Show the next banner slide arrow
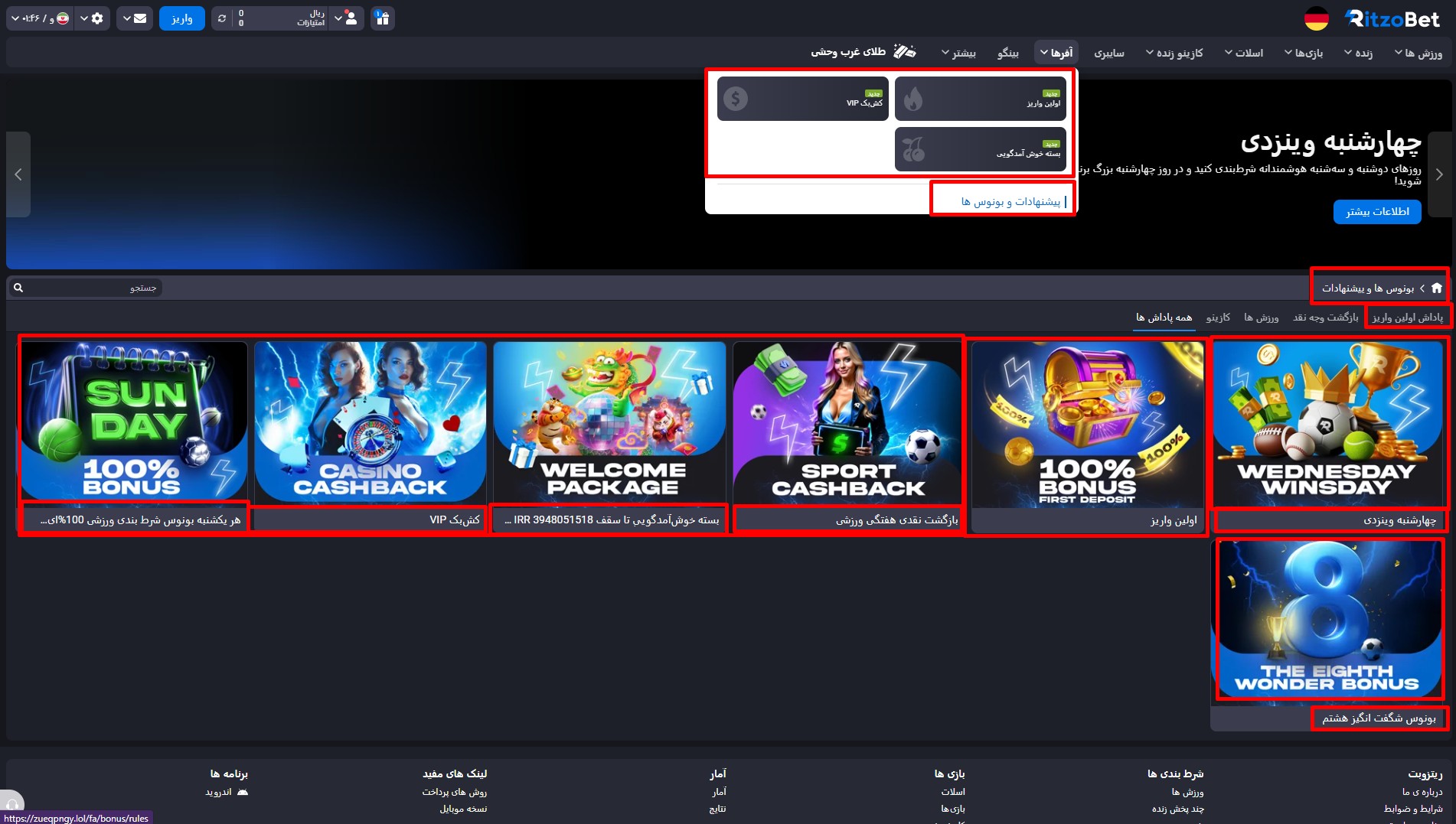1456x824 pixels. pos(1439,174)
